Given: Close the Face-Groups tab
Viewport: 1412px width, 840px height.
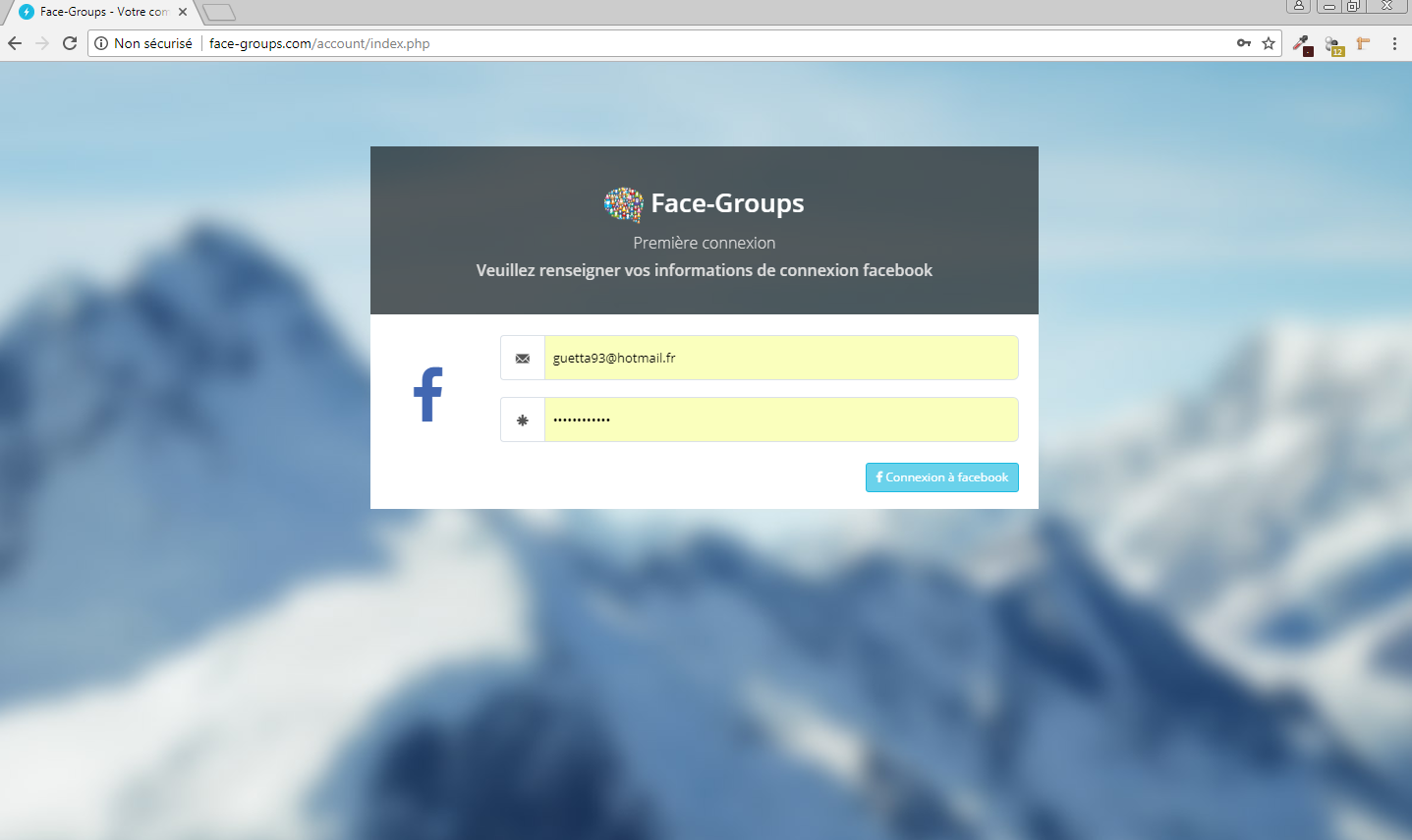Looking at the screenshot, I should tap(183, 12).
